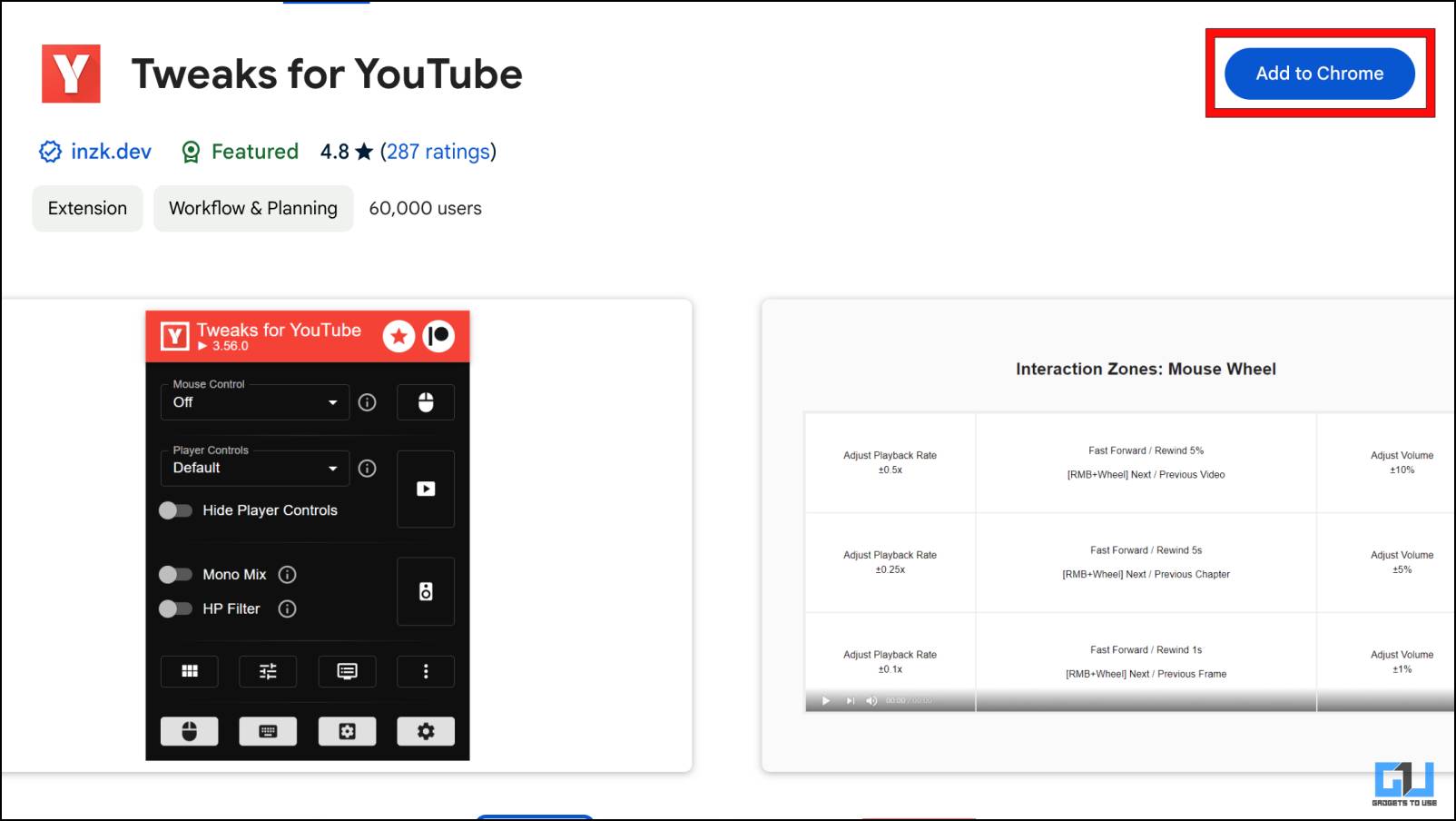The image size is (1456, 821).
Task: Click the next track icon in the player bar
Action: tap(851, 700)
